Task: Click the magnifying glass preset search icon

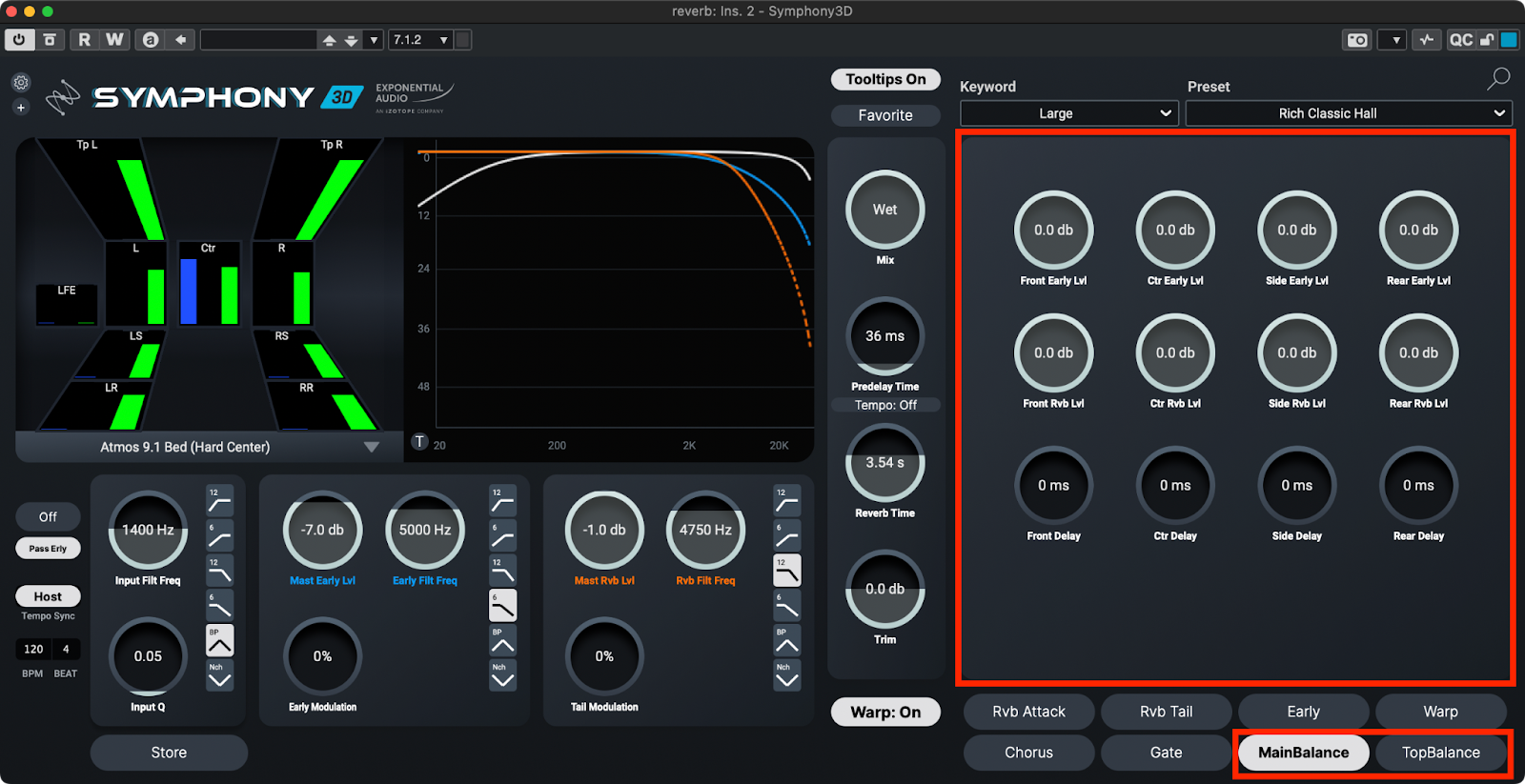Action: (1498, 79)
